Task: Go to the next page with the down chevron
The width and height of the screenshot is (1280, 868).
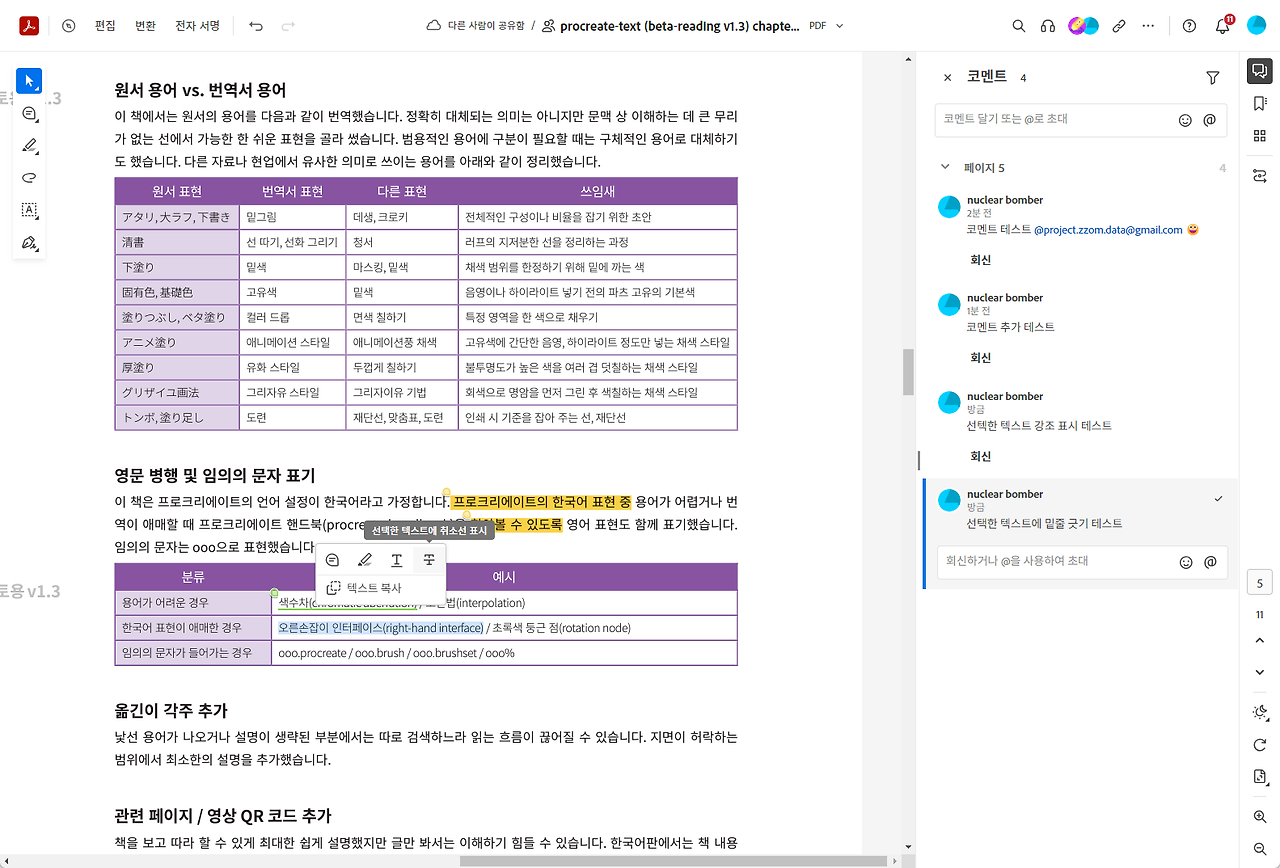Action: point(1259,672)
